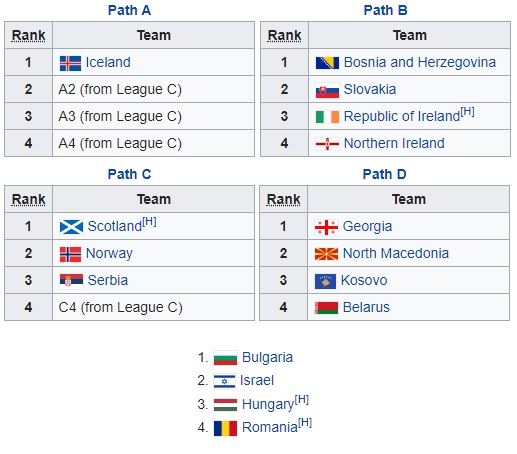Viewport: 517px width, 454px height.
Task: Click the Georgia flag icon
Action: (x=326, y=227)
